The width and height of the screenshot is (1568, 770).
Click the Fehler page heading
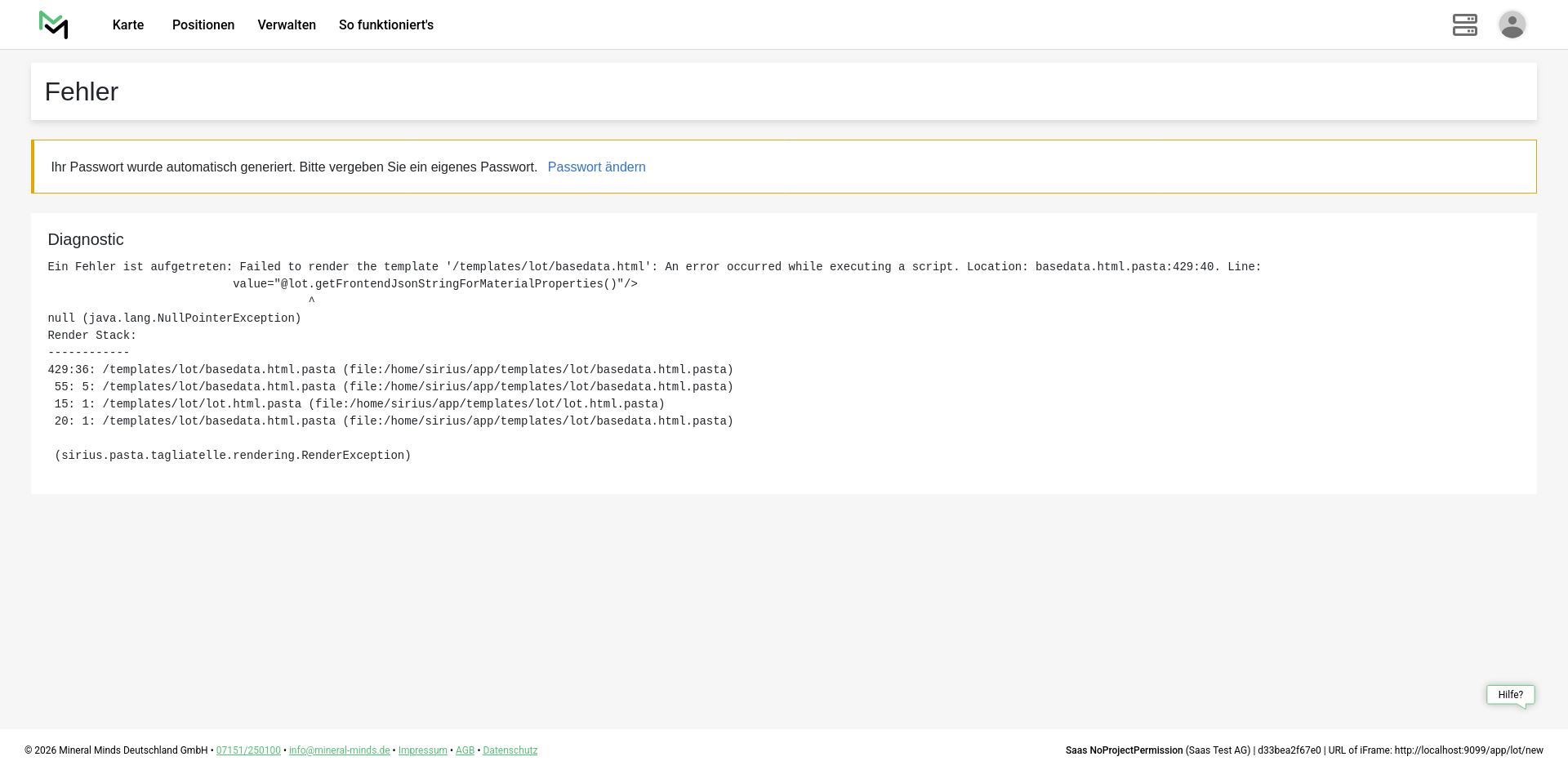tap(82, 92)
